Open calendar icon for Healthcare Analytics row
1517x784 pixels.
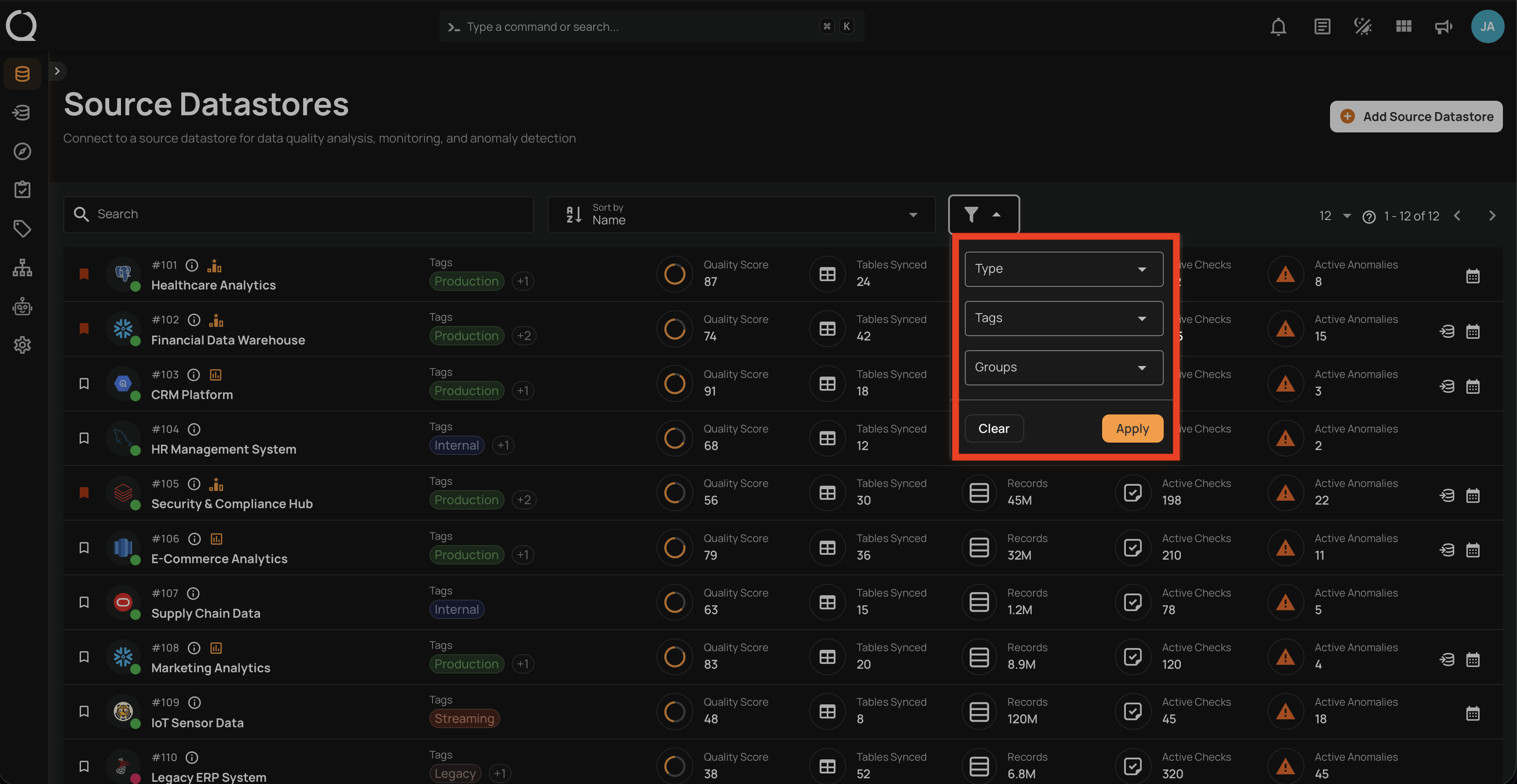(x=1472, y=276)
